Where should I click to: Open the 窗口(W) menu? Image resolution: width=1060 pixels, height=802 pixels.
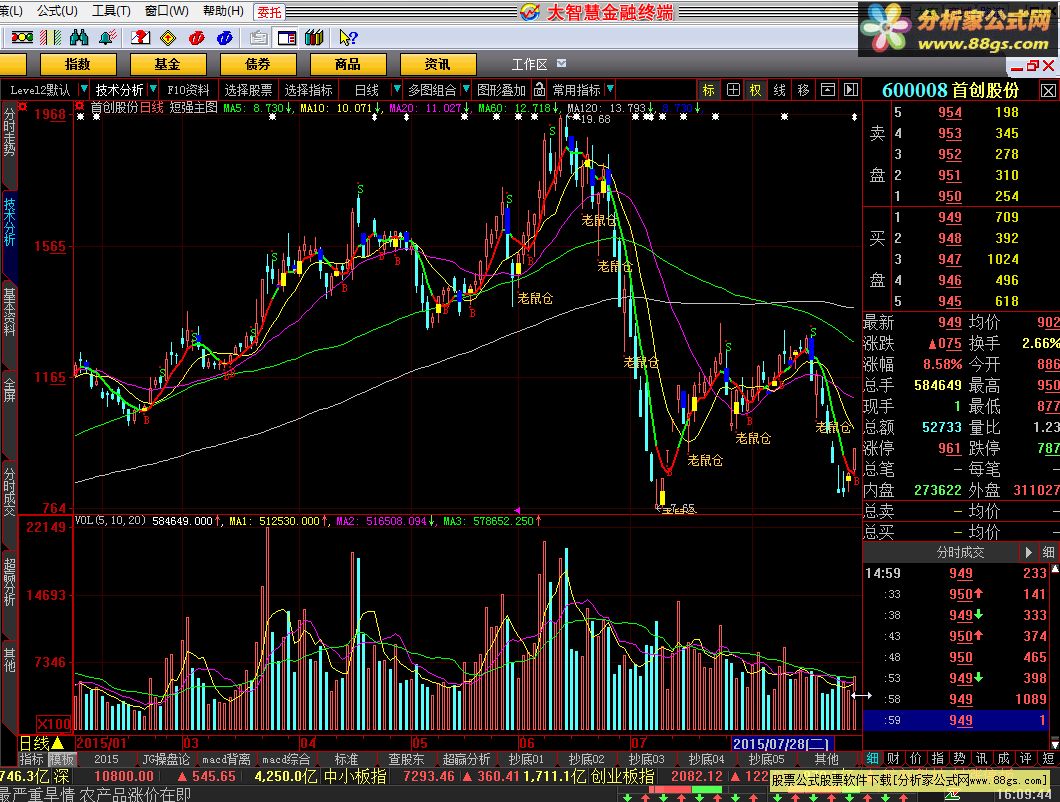coord(166,11)
